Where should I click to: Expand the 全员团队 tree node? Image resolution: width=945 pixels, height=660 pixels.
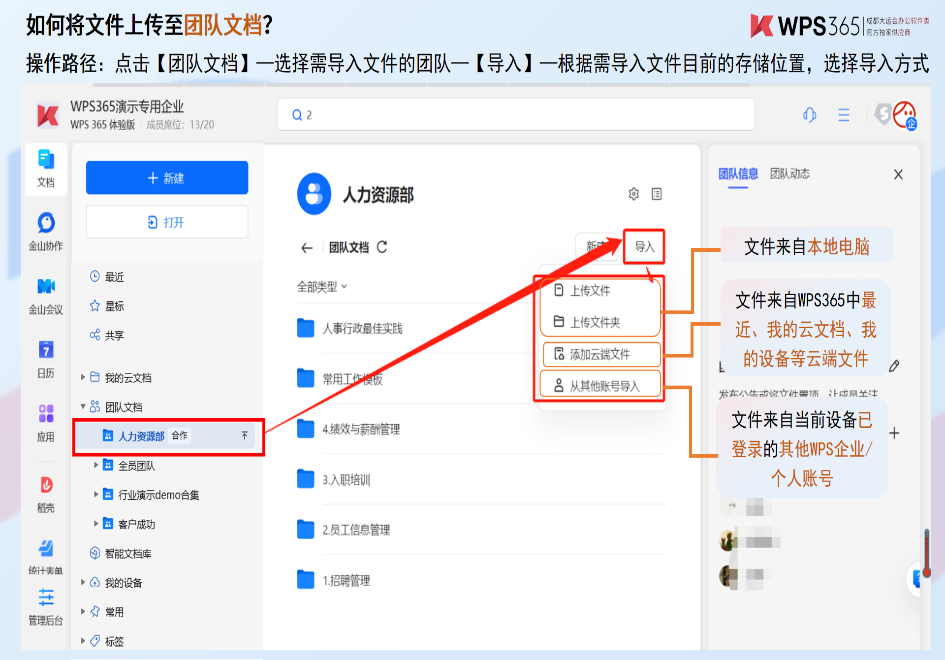tap(96, 465)
